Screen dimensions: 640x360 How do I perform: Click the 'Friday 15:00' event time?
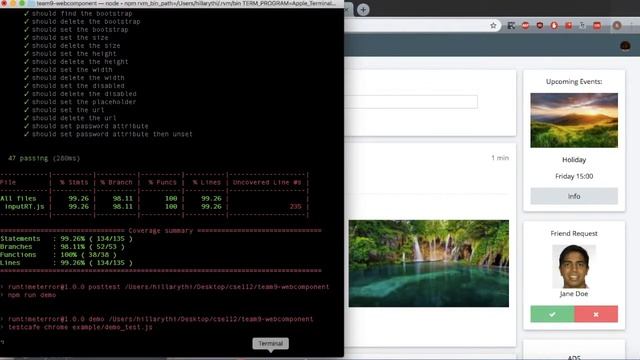(x=574, y=176)
